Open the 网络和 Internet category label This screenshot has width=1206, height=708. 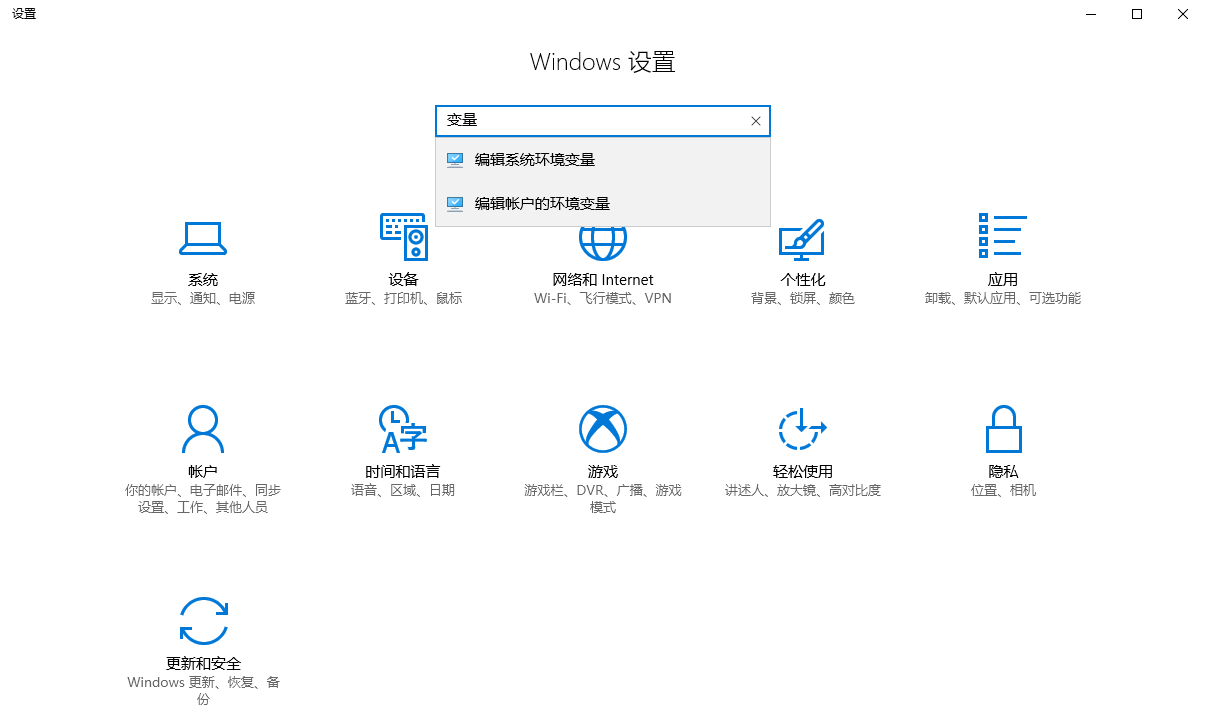click(x=603, y=280)
